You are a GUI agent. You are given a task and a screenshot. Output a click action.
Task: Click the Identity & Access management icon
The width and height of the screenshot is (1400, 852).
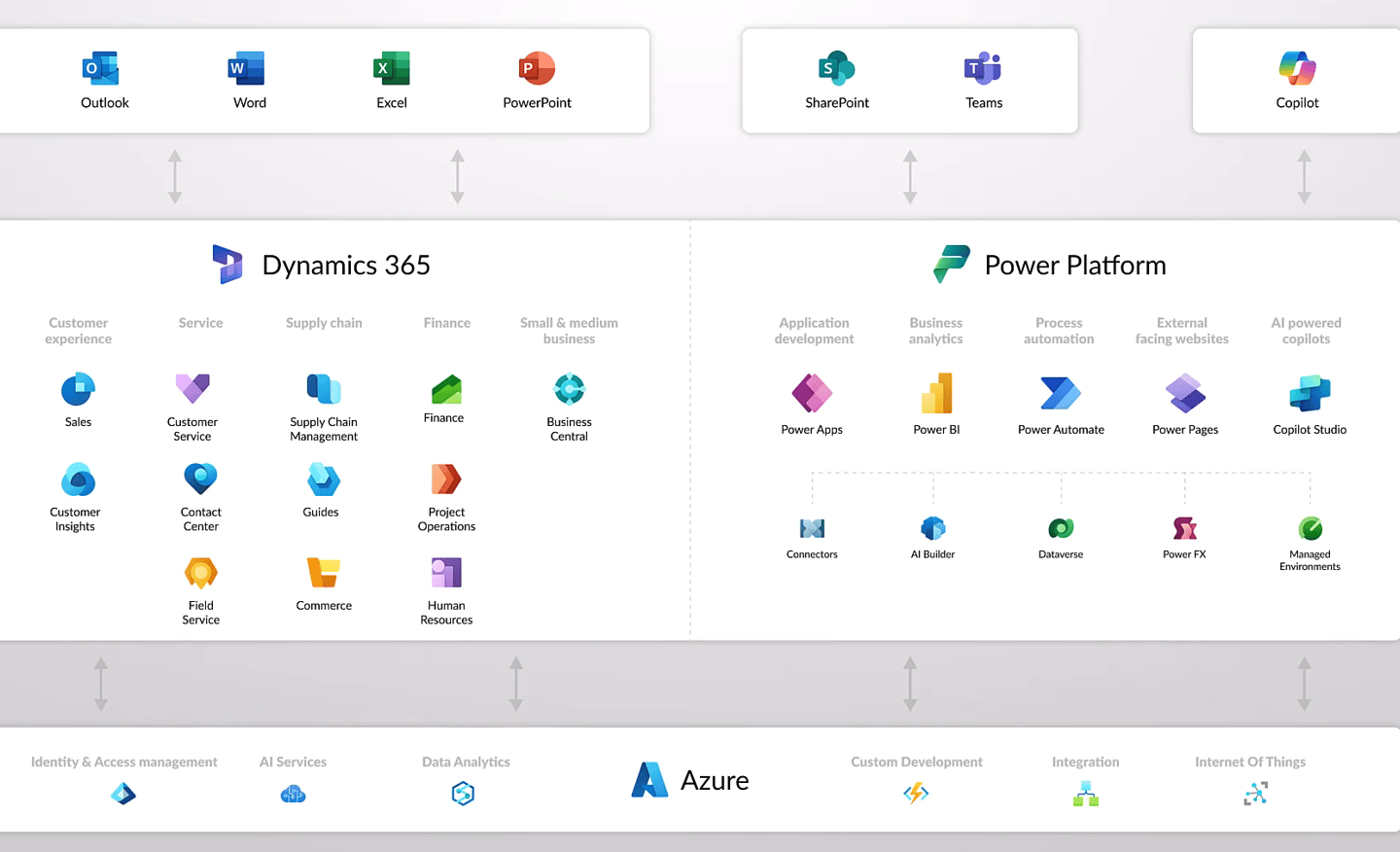coord(123,795)
